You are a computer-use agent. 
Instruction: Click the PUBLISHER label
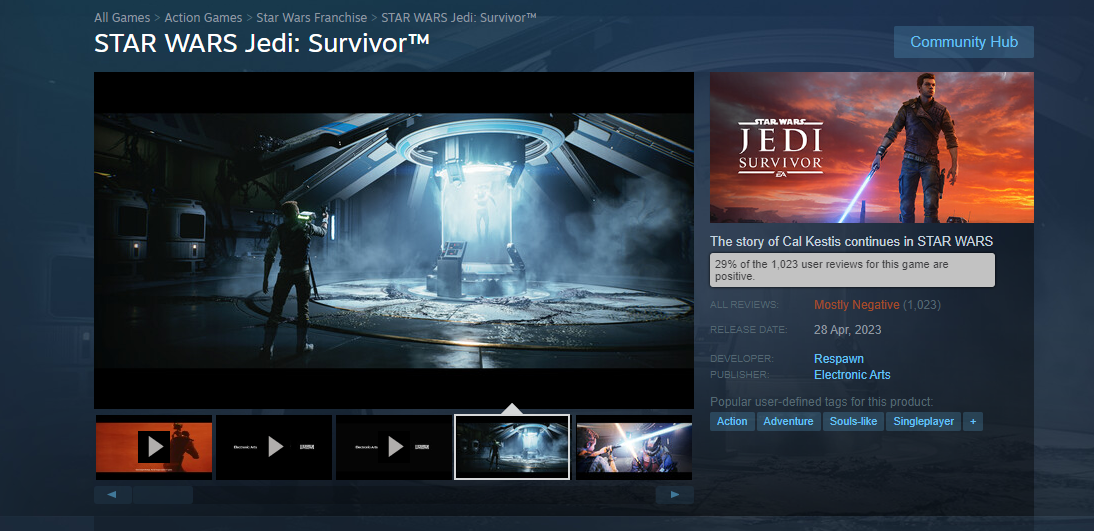[x=740, y=375]
